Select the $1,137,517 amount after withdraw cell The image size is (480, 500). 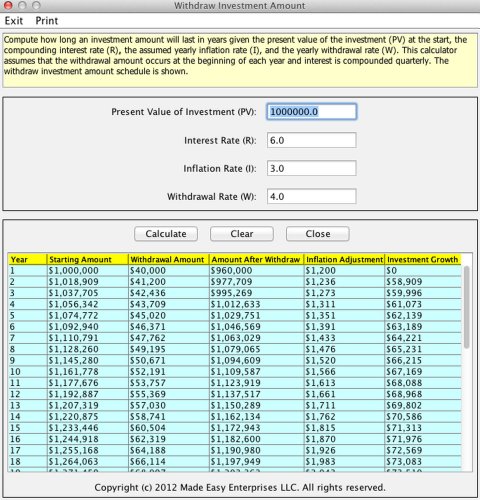tap(257, 394)
